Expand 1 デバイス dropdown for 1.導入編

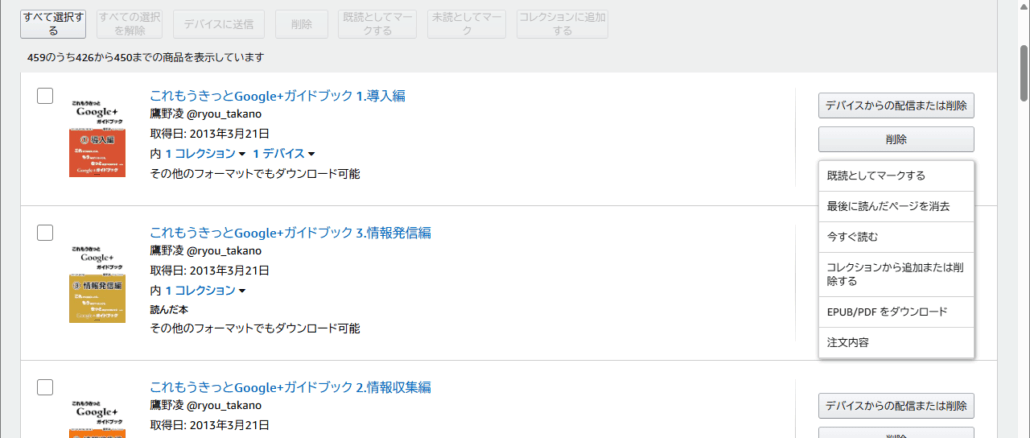pyautogui.click(x=283, y=154)
